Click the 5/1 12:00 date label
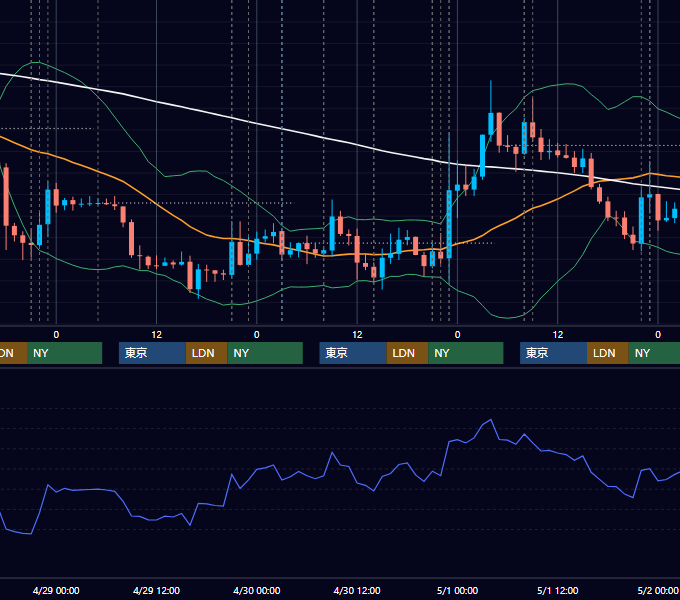Viewport: 680px width, 600px height. point(558,590)
